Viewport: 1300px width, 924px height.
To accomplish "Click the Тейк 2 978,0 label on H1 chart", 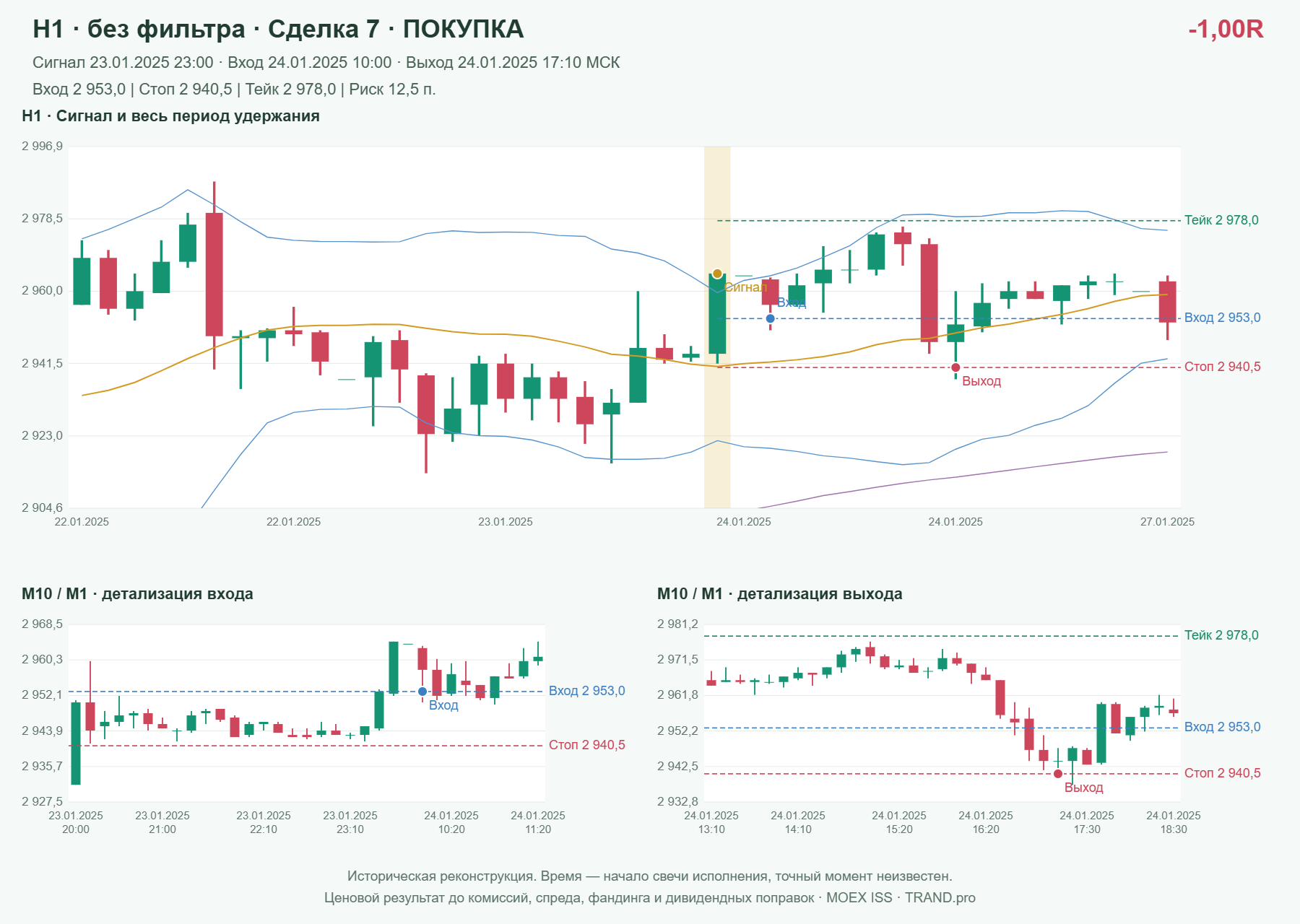I will [1221, 220].
